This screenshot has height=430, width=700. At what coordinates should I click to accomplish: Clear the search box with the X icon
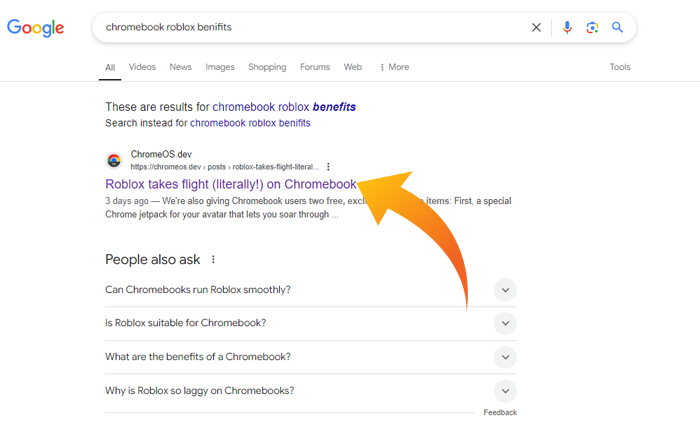point(536,27)
